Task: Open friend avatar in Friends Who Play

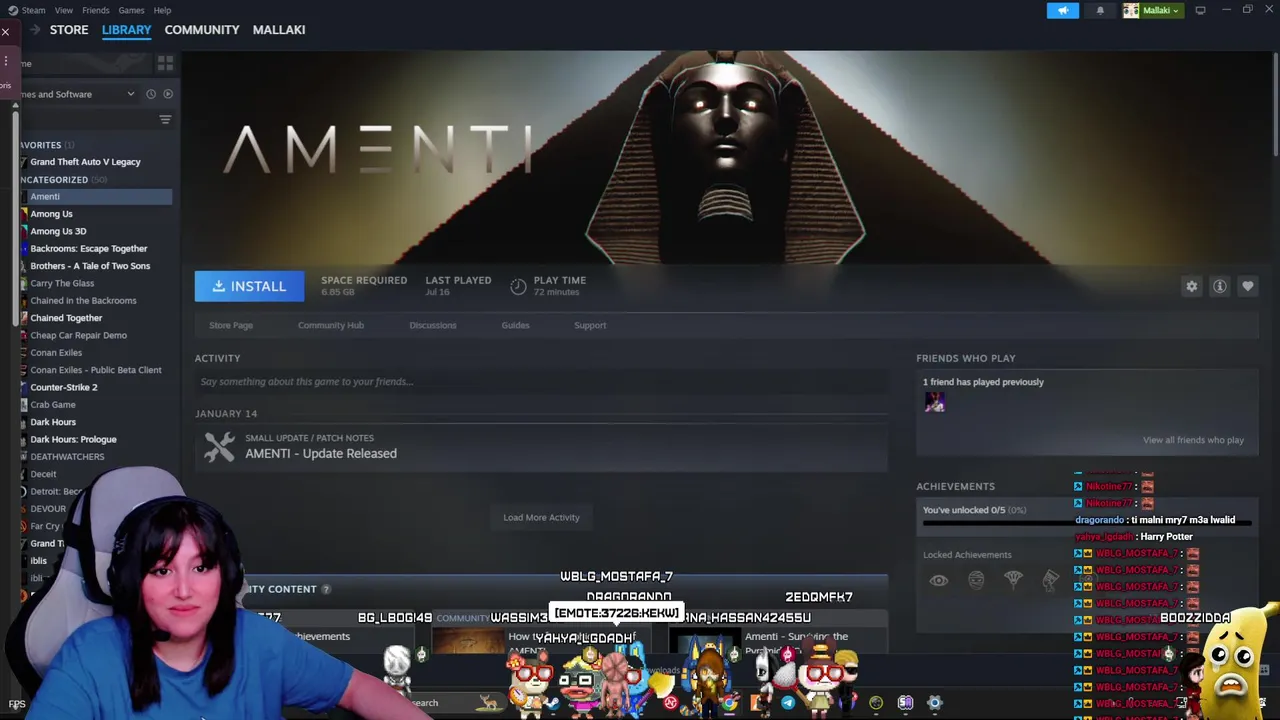Action: pyautogui.click(x=934, y=402)
